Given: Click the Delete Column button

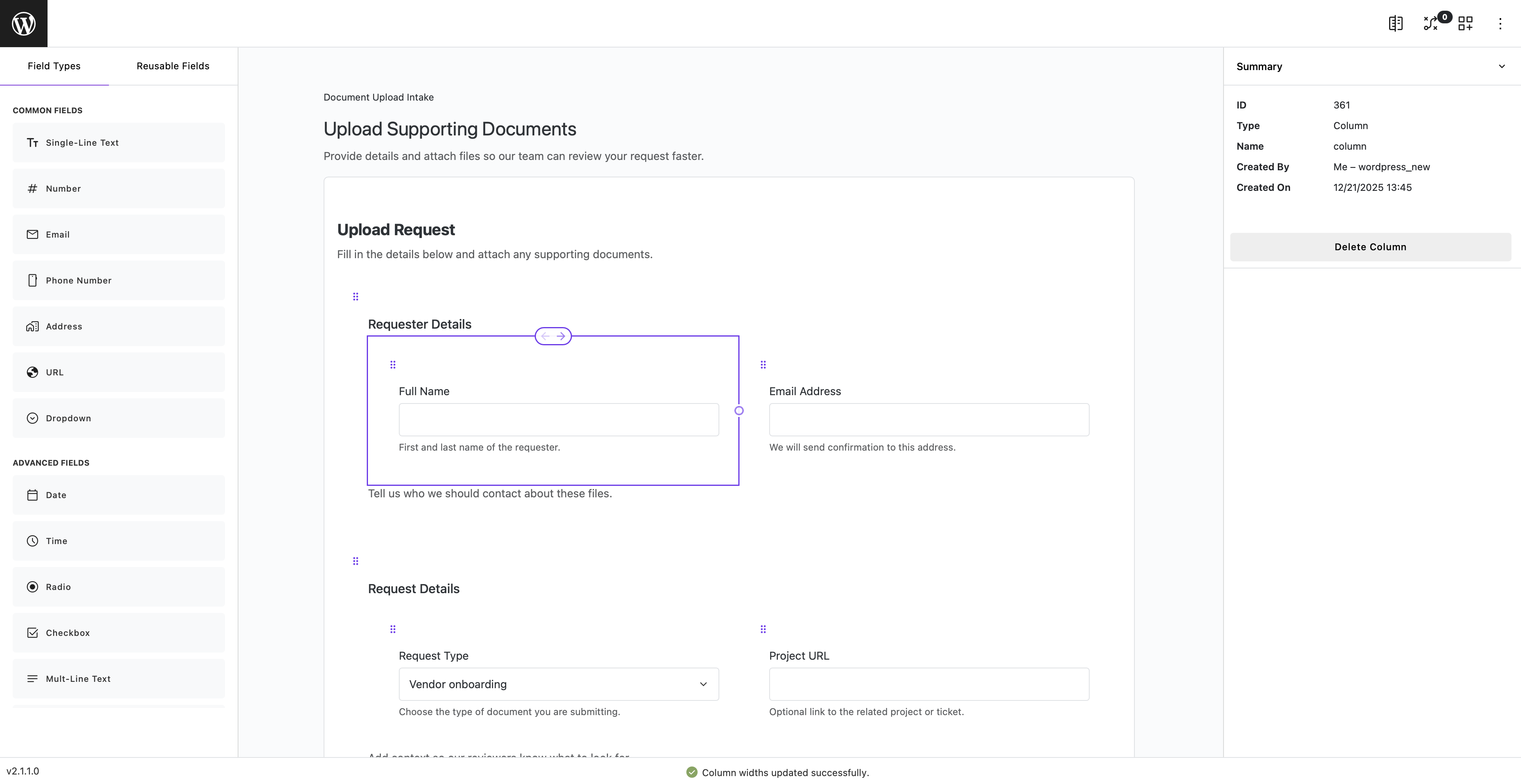Looking at the screenshot, I should point(1370,247).
